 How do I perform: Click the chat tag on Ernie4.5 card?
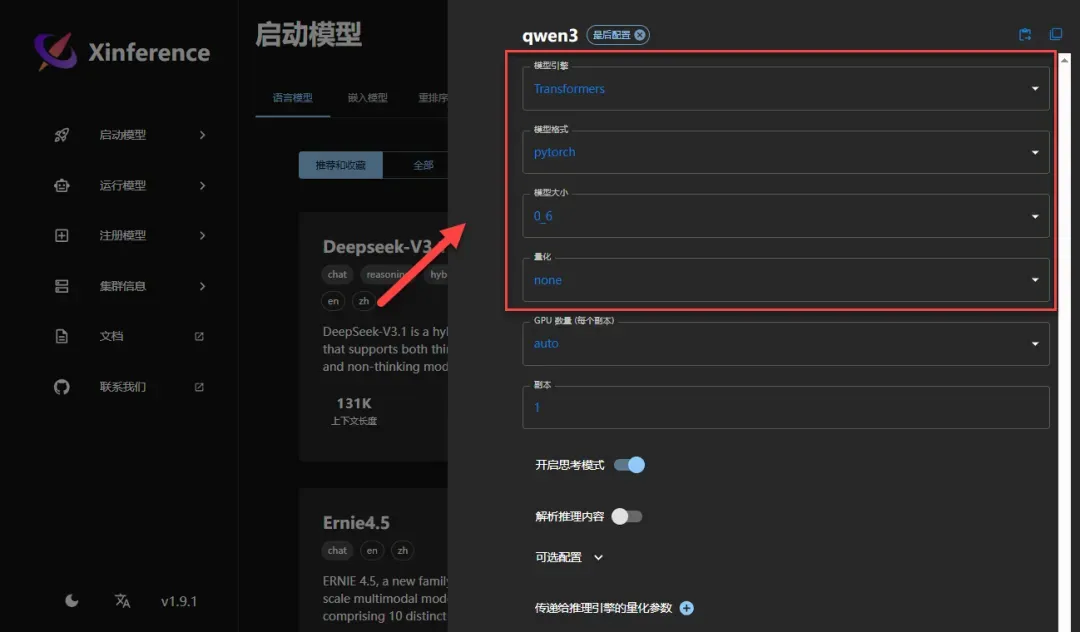point(338,550)
